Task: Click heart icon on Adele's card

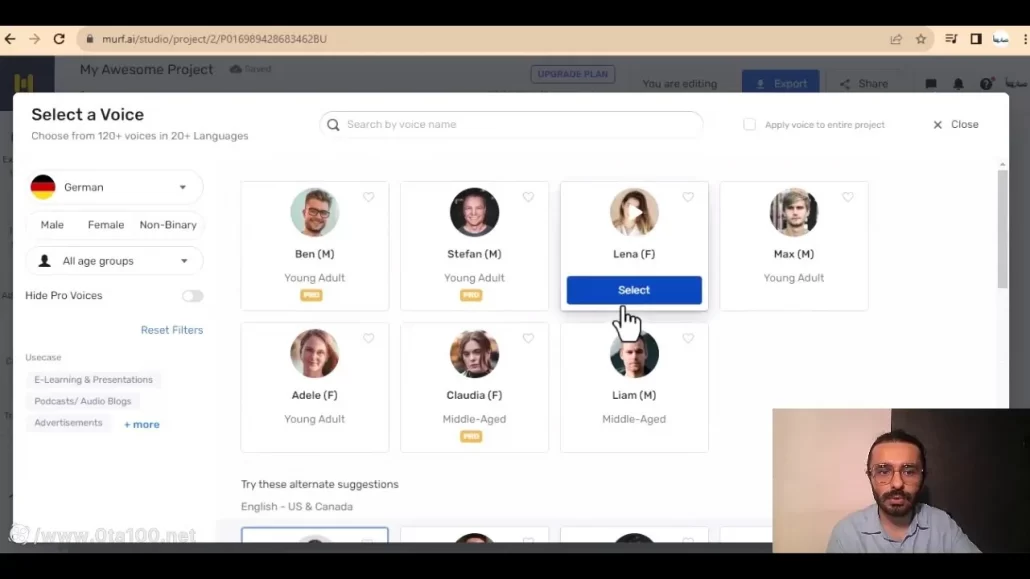Action: click(368, 339)
